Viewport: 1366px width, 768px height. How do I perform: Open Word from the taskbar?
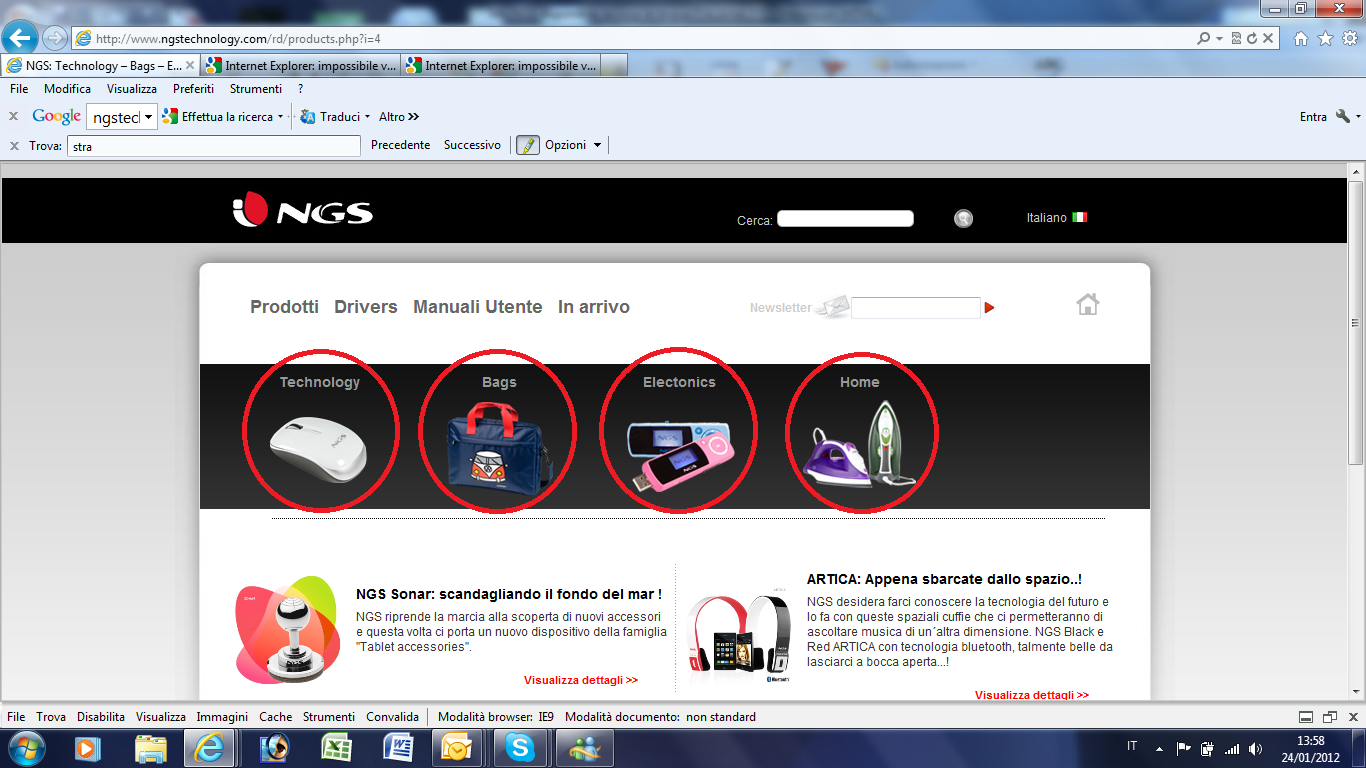[396, 747]
